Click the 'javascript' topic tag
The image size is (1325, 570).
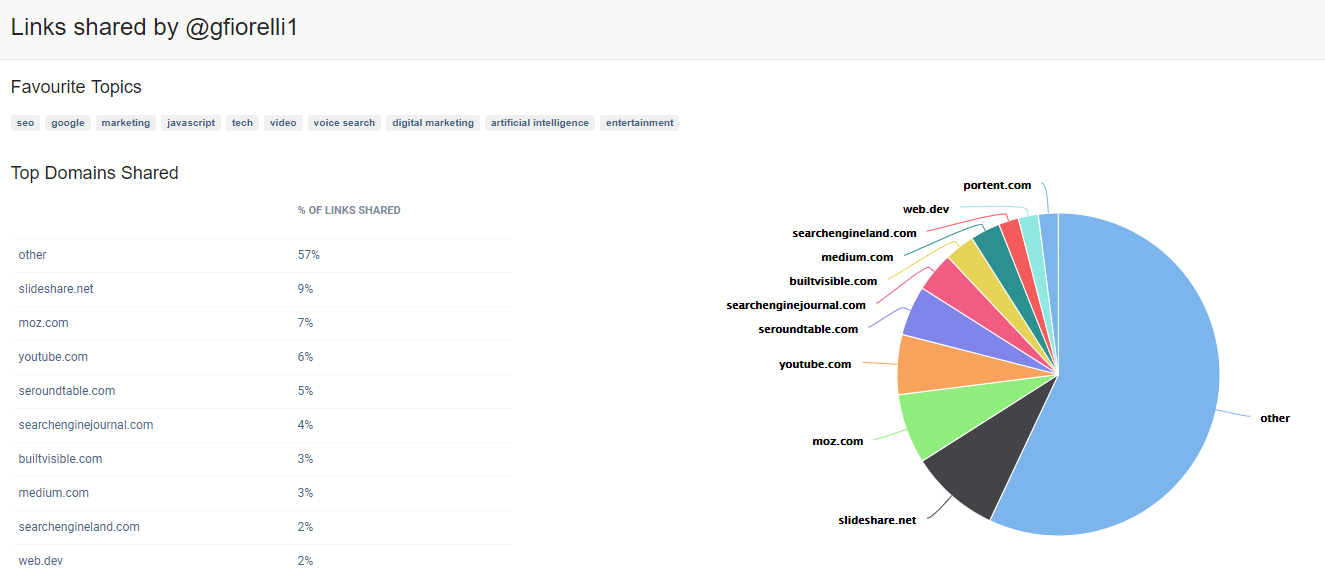(191, 123)
